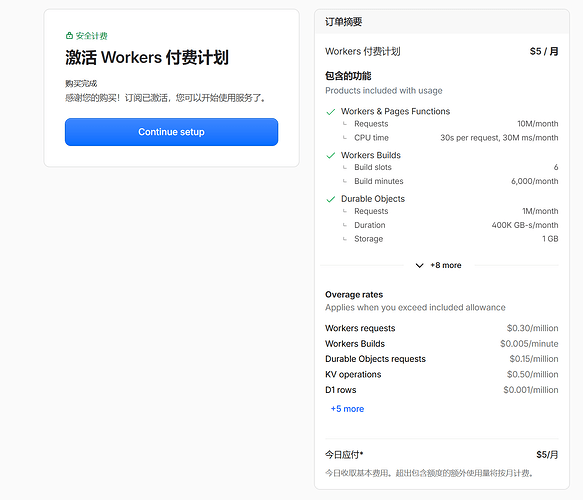The width and height of the screenshot is (583, 500).
Task: Click the $0.001/million rate
Action: tap(531, 390)
